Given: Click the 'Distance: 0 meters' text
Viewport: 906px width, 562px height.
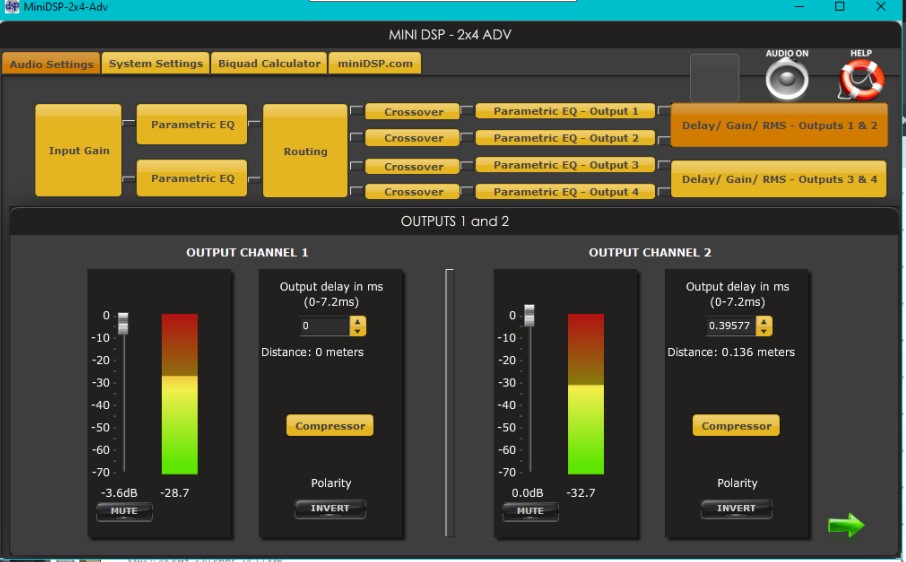Looking at the screenshot, I should pos(312,352).
